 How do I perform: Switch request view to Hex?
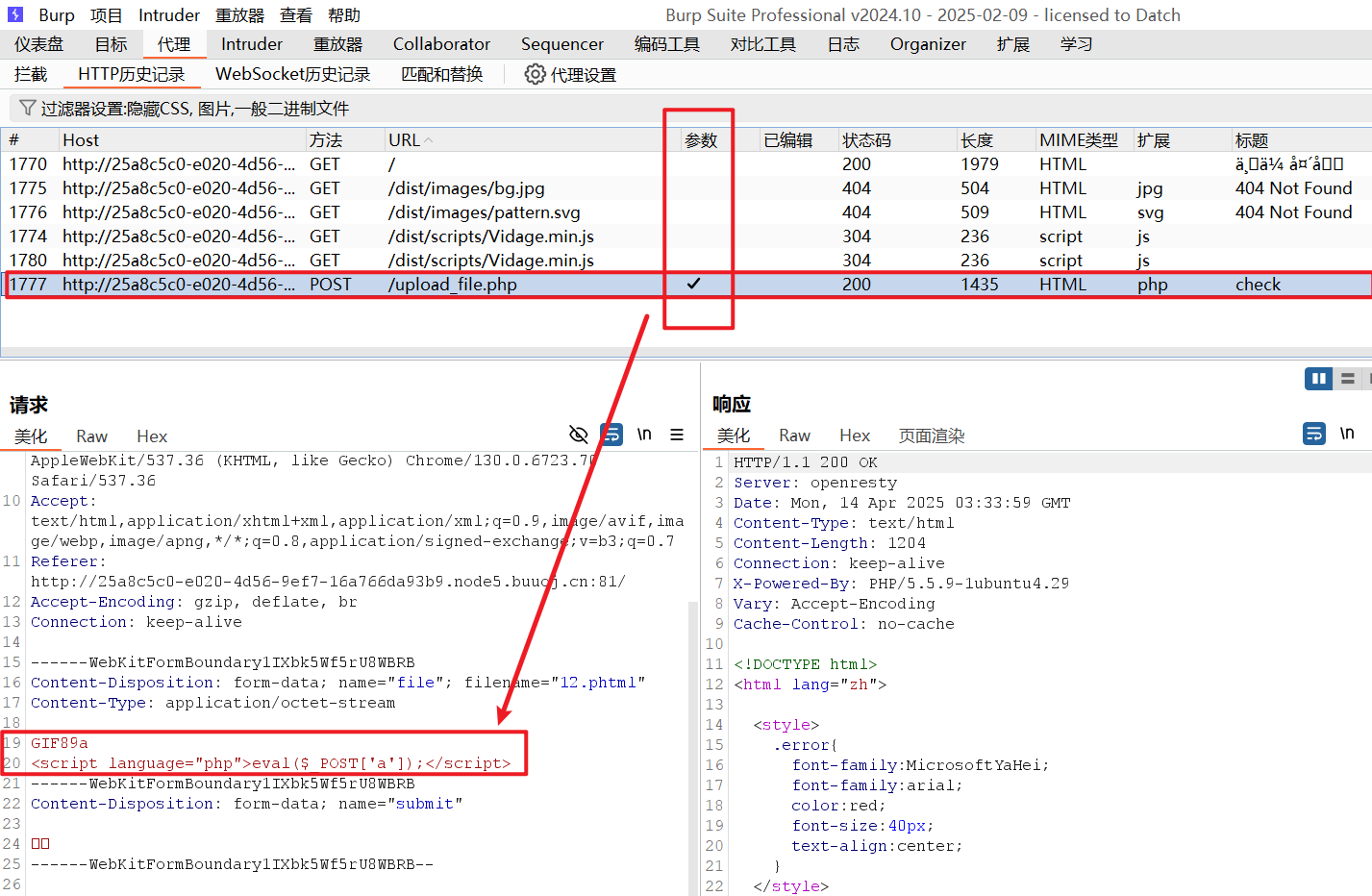pos(152,436)
